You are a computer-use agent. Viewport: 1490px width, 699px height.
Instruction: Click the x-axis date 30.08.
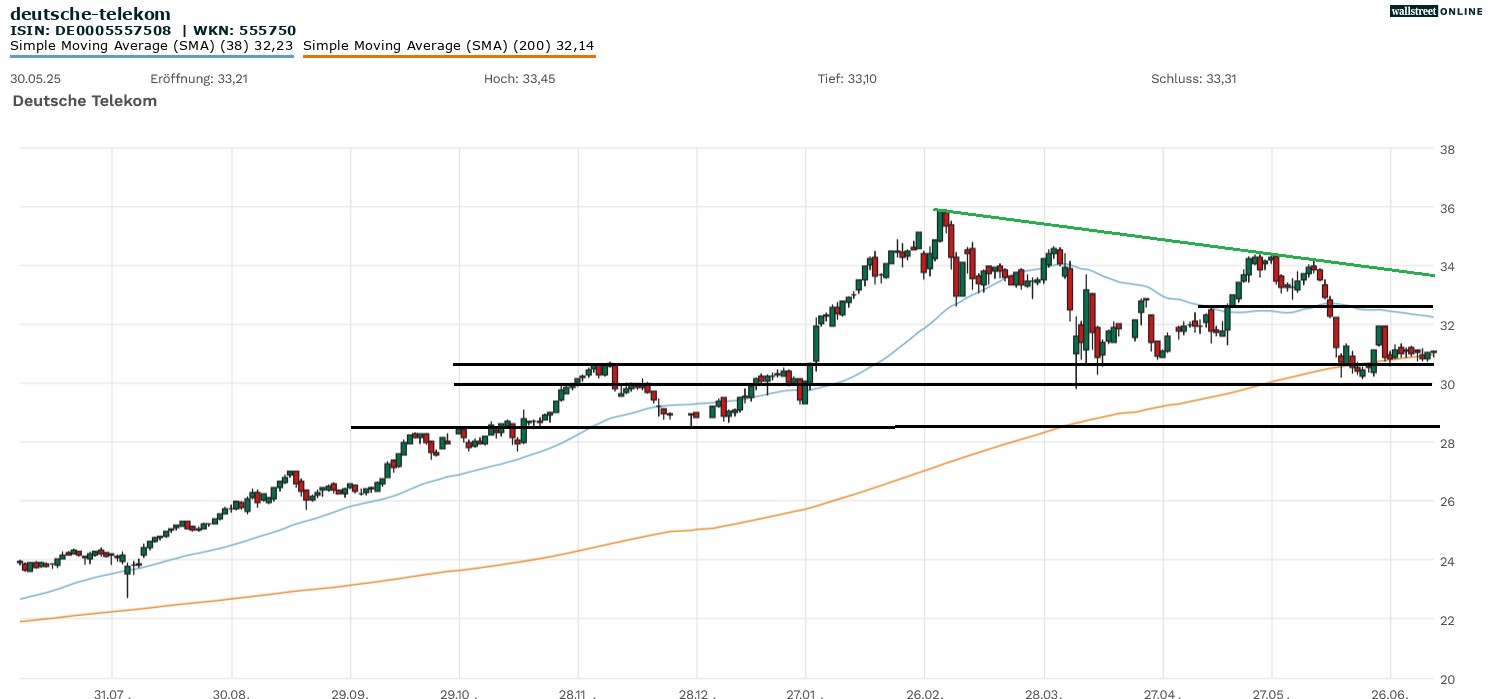[232, 692]
